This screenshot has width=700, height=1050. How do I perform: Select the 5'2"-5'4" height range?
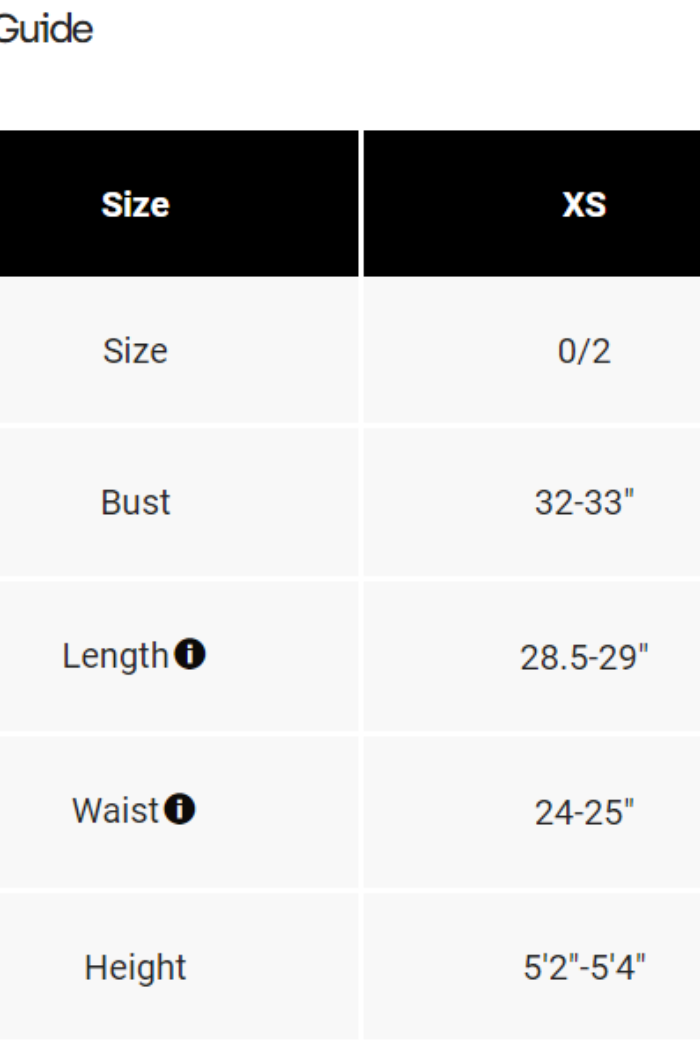click(584, 967)
